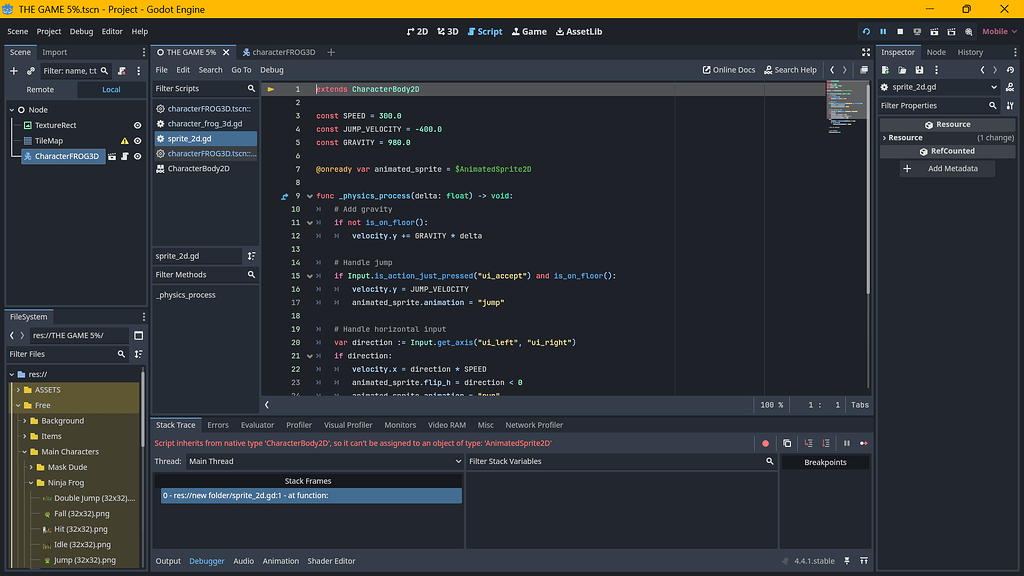Click the Run Specific Scene icon
Screen dimensions: 1024x576
(951, 31)
